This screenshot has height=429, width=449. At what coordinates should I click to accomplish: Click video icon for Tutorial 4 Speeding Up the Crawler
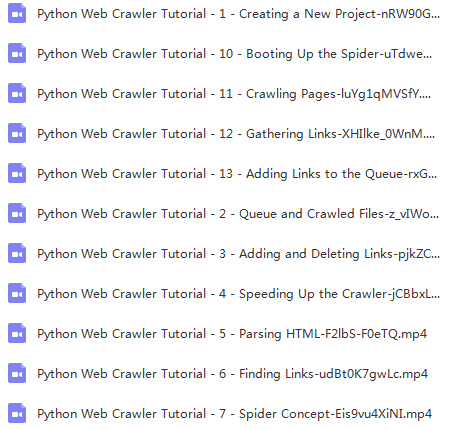pos(17,294)
